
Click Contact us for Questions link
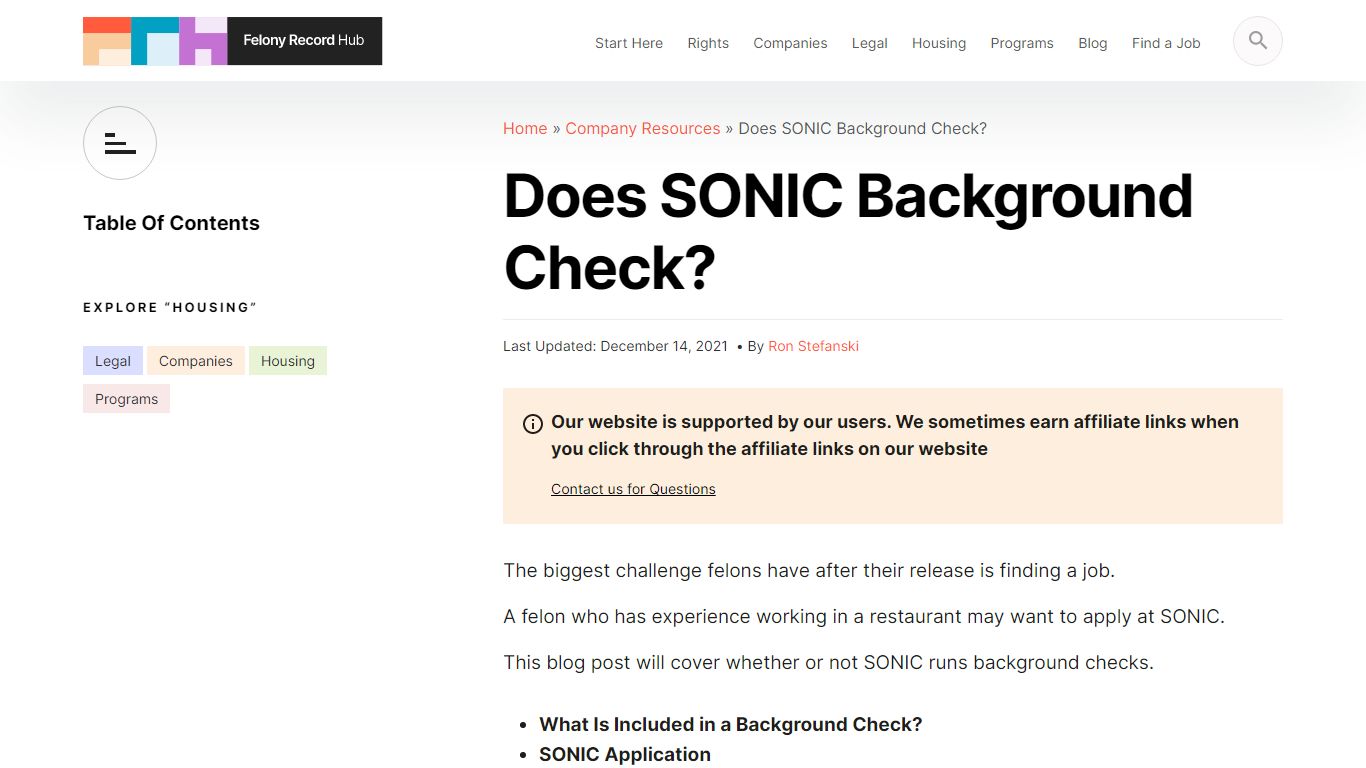click(x=633, y=489)
